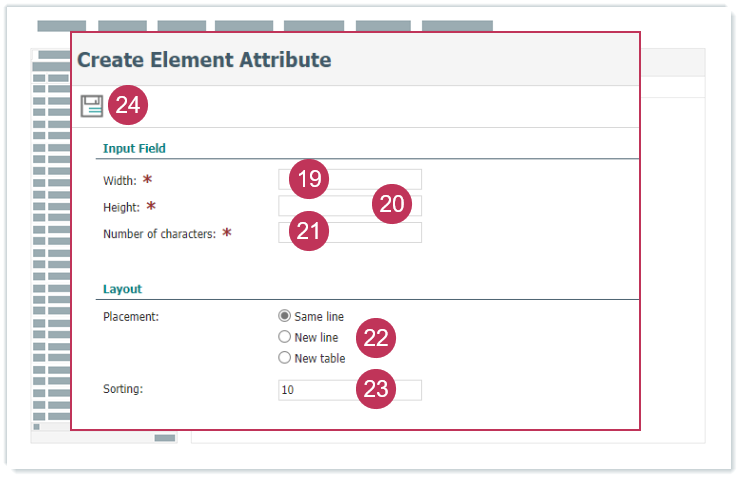741x479 pixels.
Task: Click the callout badge numbered 20
Action: [x=392, y=203]
